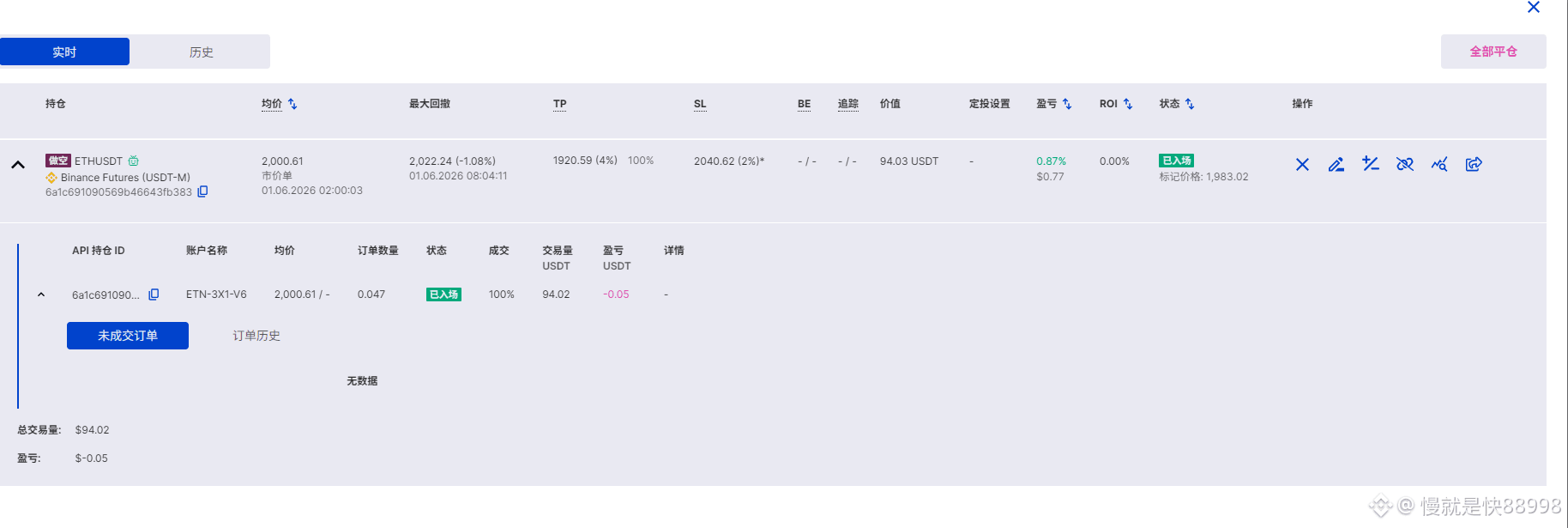
Task: Open the chart analysis icon
Action: point(1439,164)
